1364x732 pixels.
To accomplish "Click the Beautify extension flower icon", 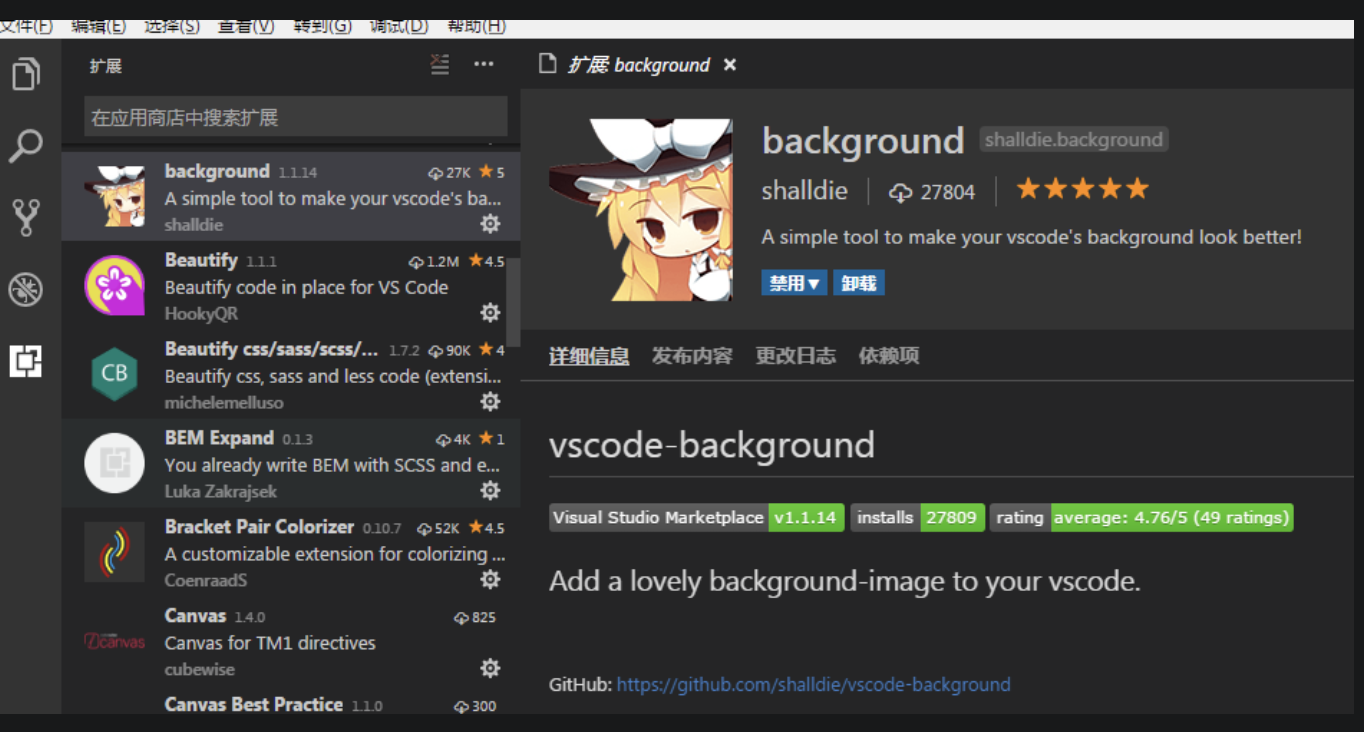I will pyautogui.click(x=114, y=286).
